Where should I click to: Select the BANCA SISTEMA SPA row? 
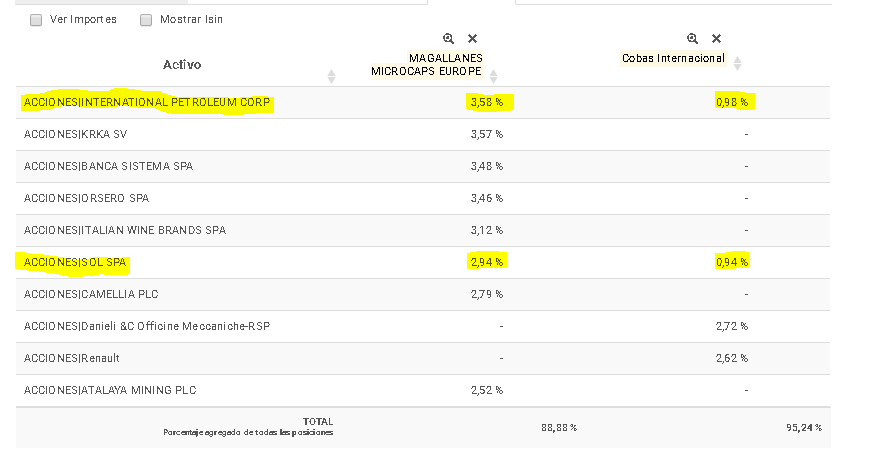click(x=423, y=166)
